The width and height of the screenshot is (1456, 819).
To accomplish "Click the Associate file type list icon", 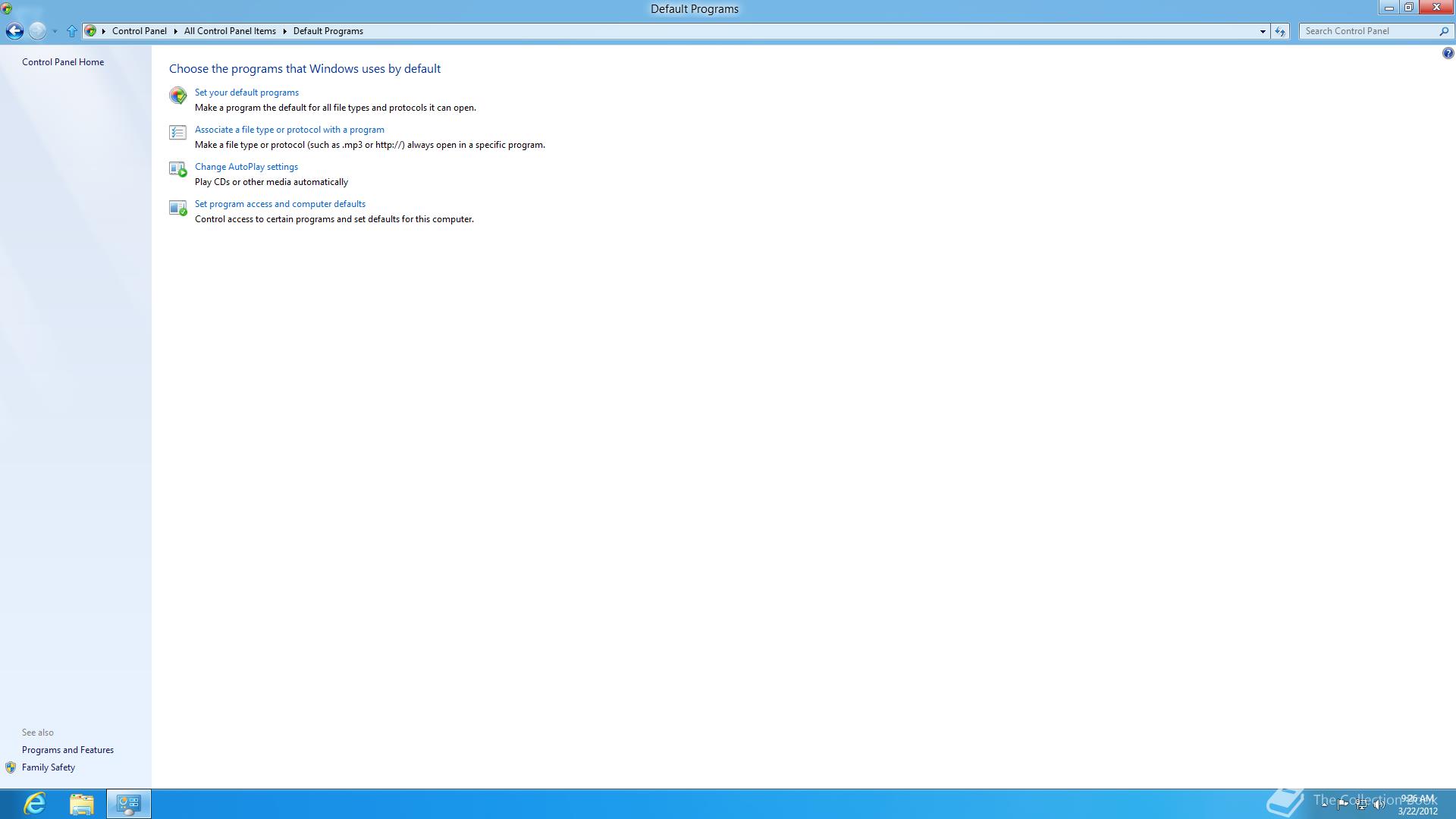I will 177,133.
